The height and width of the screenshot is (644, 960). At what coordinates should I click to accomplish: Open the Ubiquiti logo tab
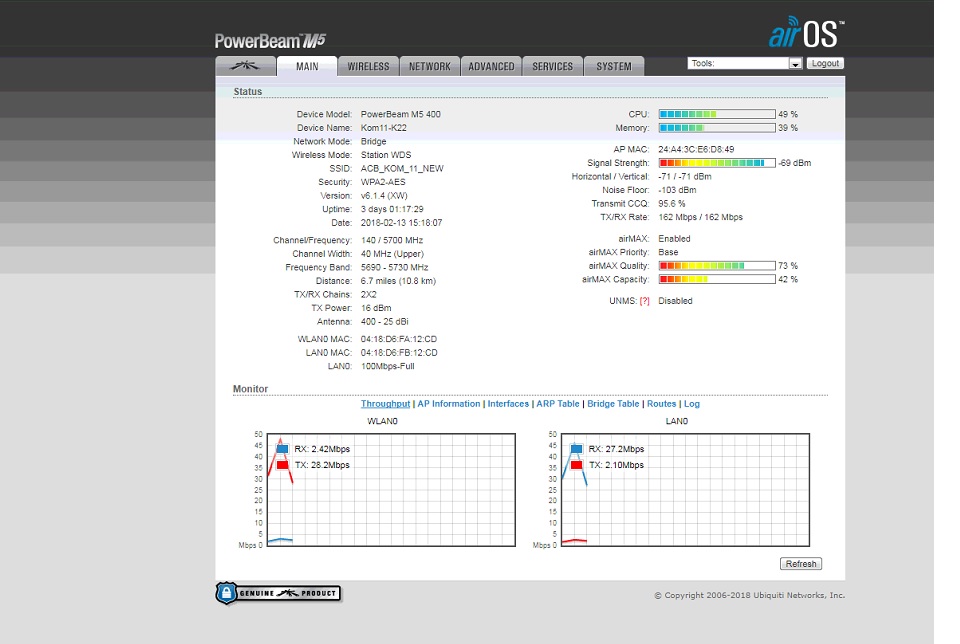pos(245,66)
